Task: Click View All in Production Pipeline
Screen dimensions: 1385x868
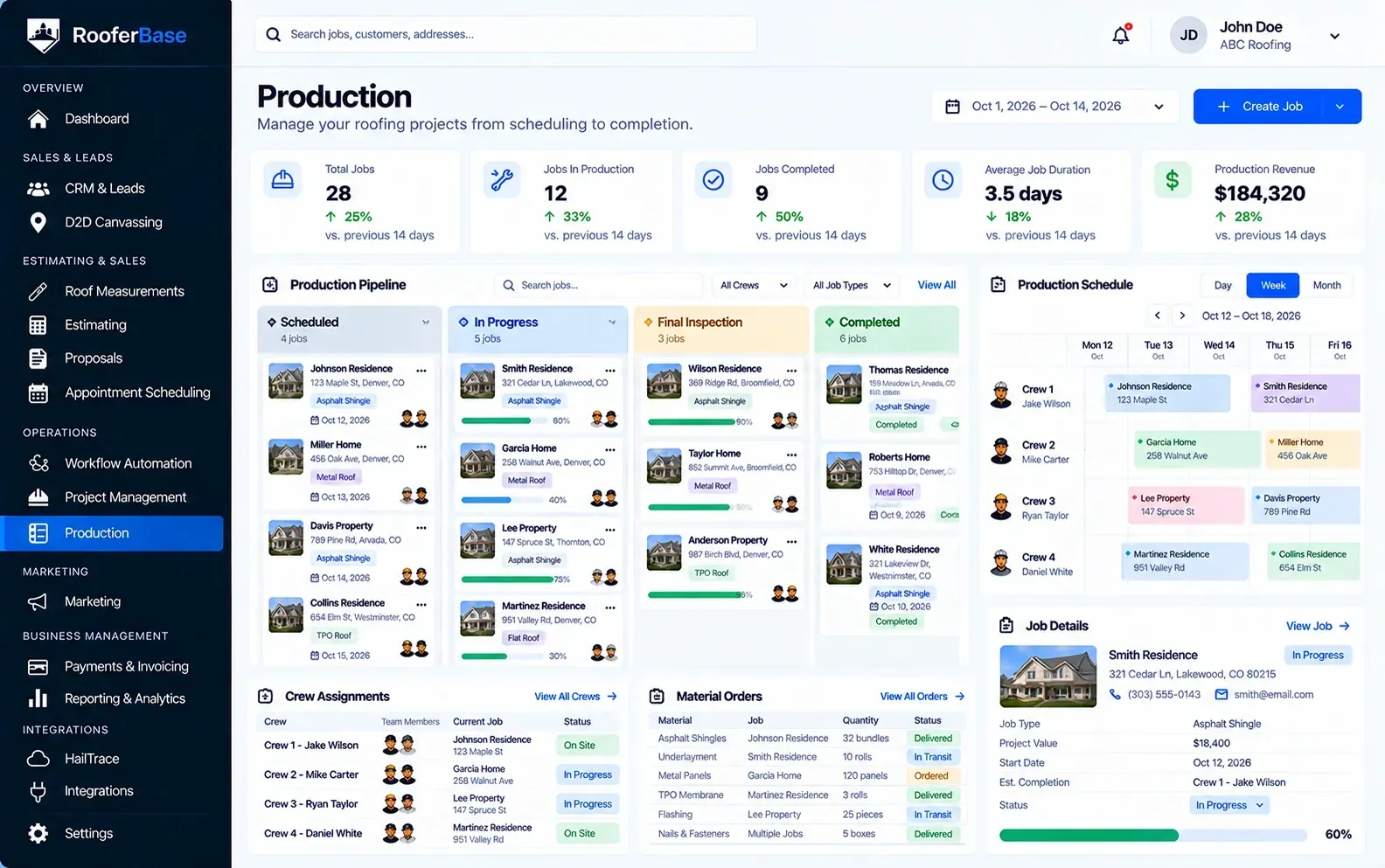Action: (x=936, y=286)
